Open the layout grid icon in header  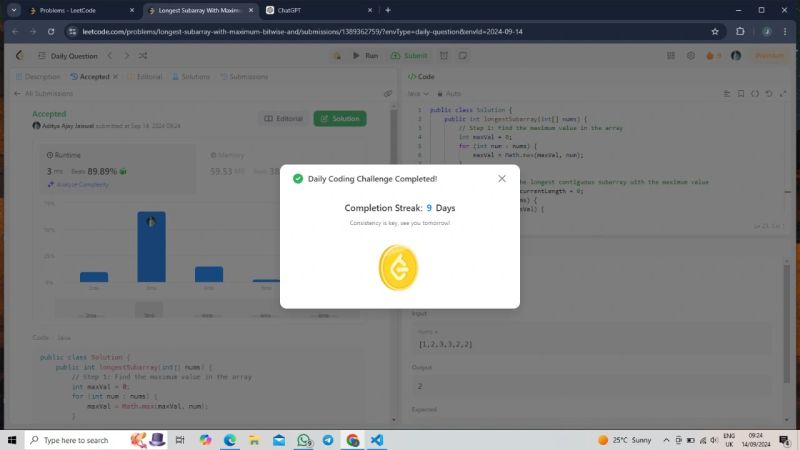click(671, 56)
